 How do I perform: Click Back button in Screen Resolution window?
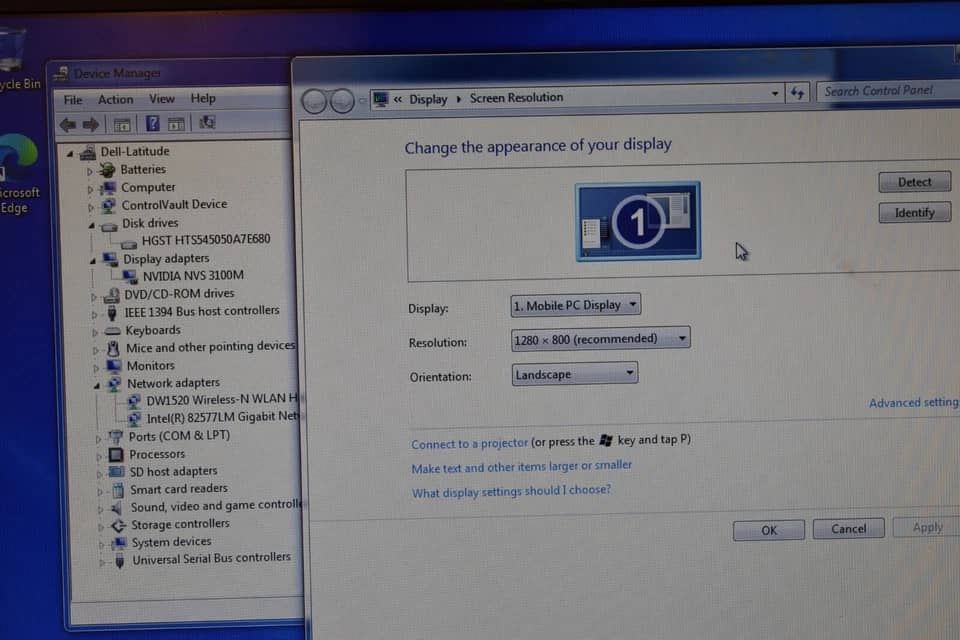[x=314, y=100]
